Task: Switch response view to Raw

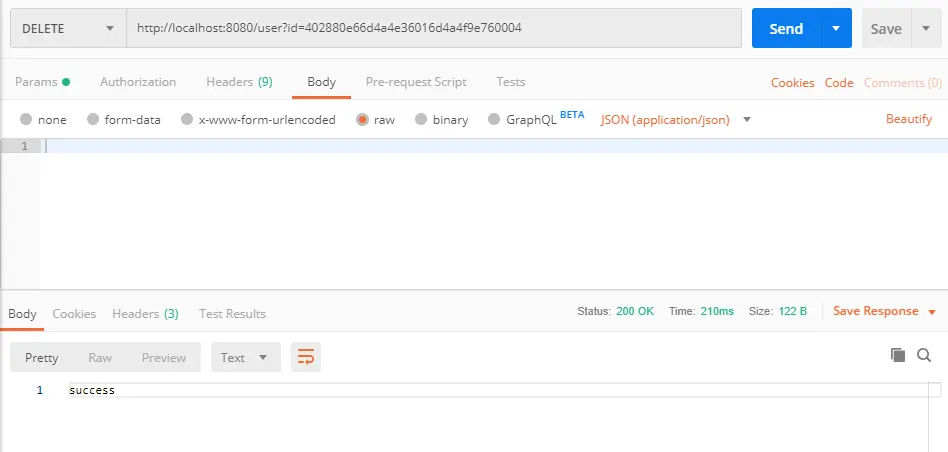Action: coord(100,357)
